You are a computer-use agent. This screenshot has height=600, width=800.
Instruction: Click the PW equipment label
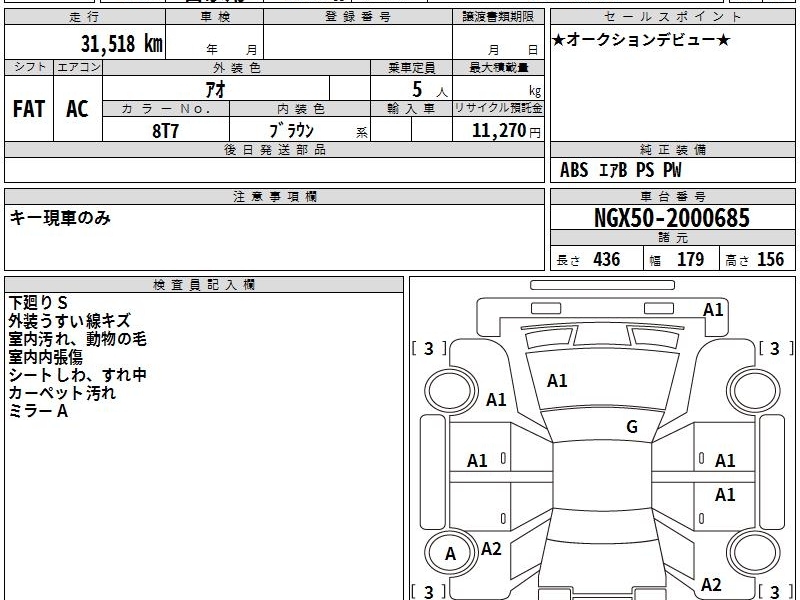click(x=672, y=170)
